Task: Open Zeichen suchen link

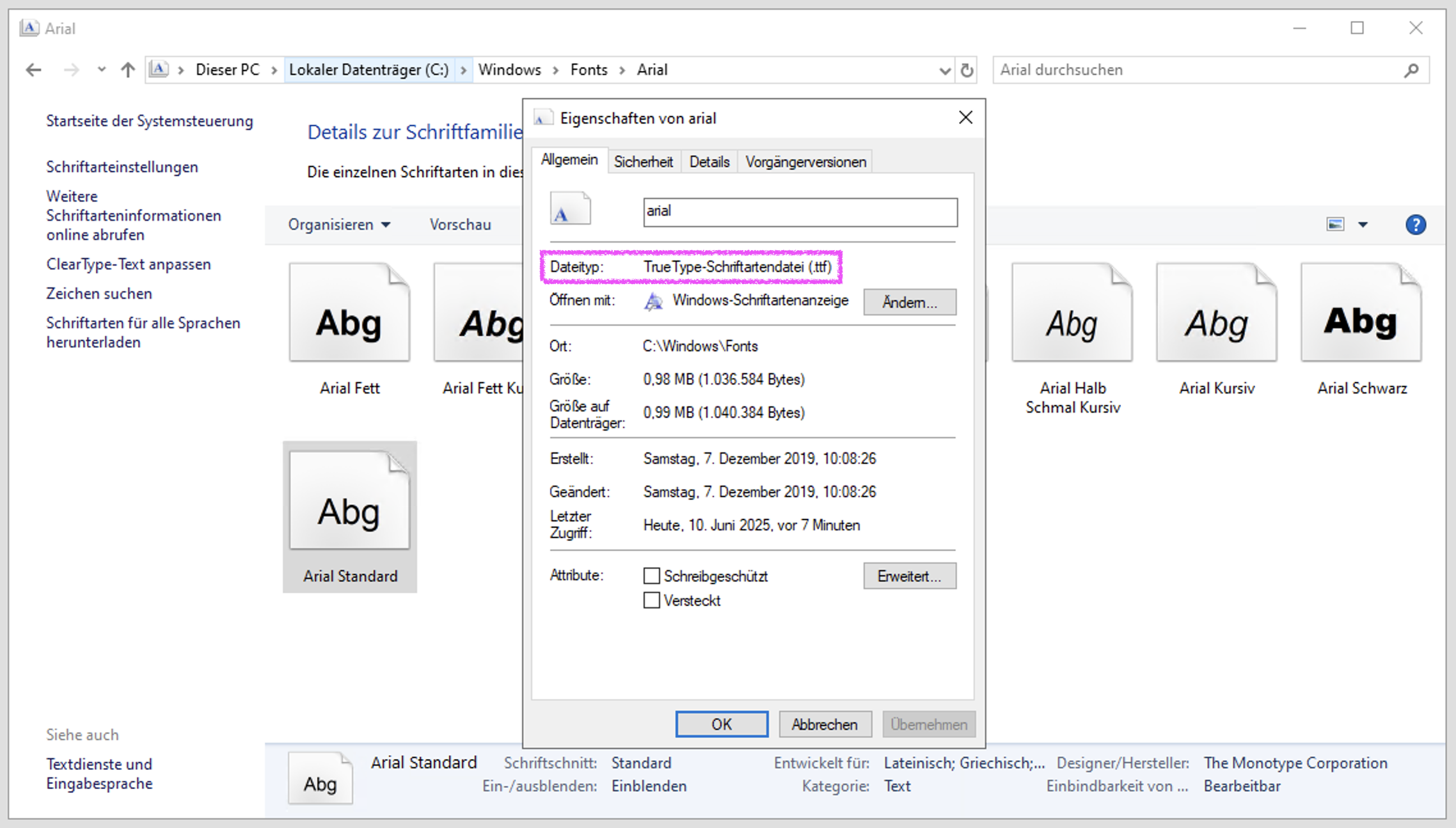Action: click(x=99, y=294)
